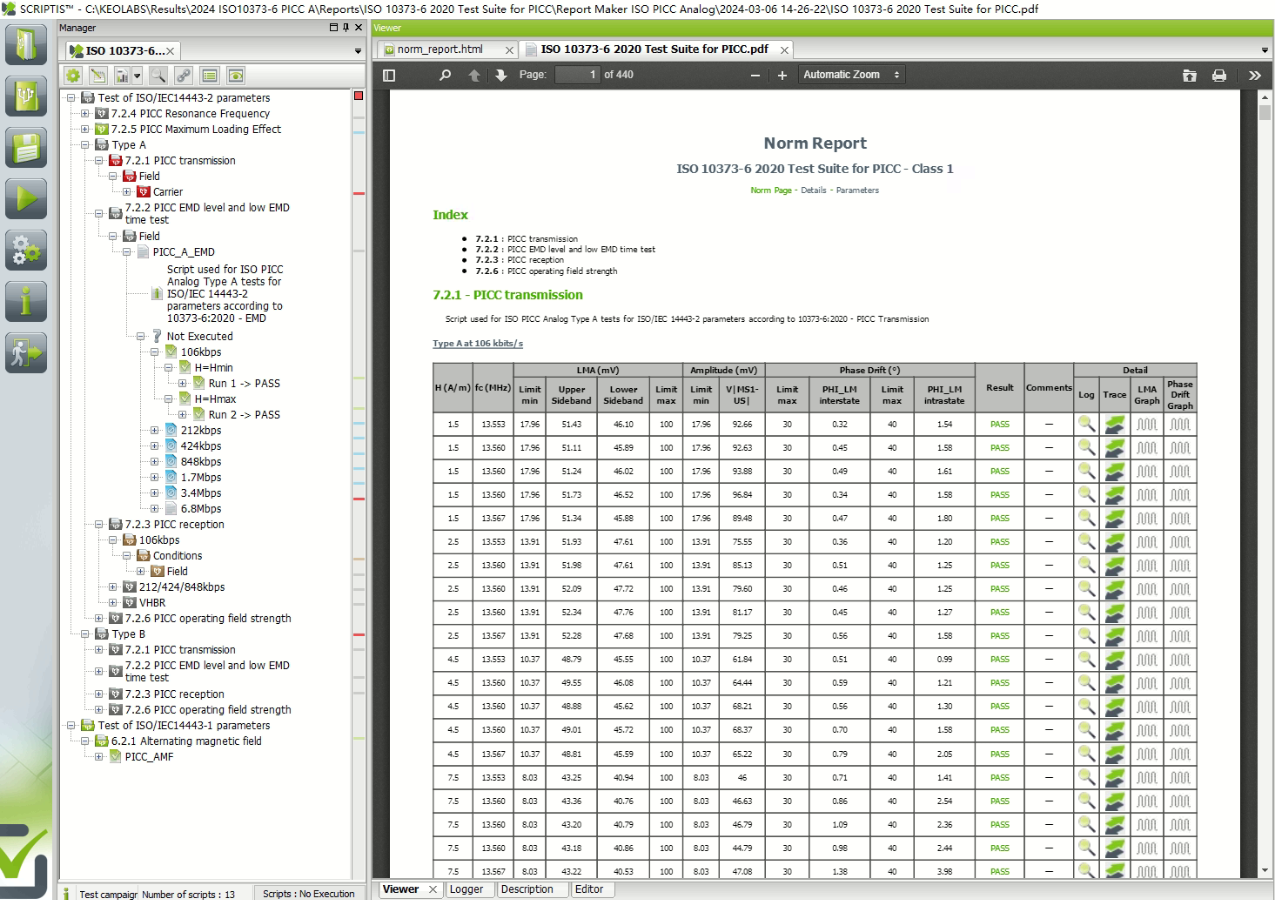
Task: Toggle the eye view icon in Manager toolbar
Action: point(235,75)
